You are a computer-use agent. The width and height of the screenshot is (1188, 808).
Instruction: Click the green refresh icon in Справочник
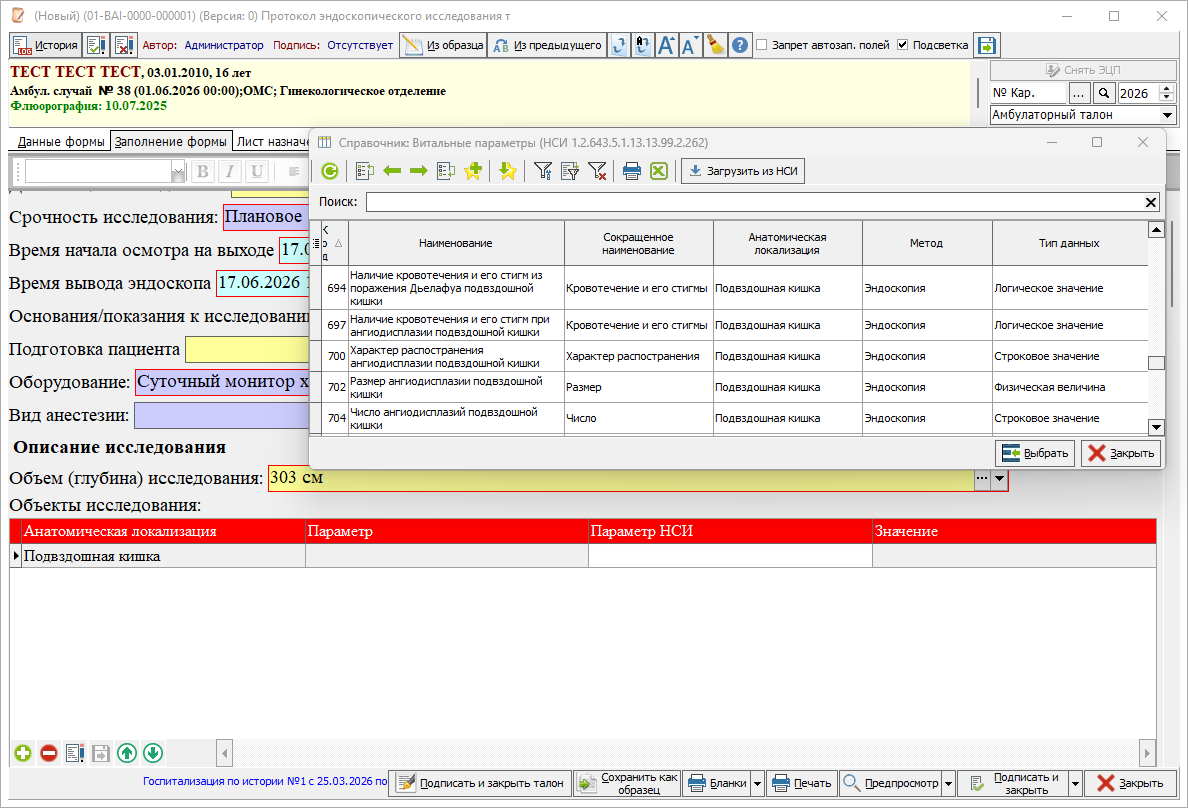(x=330, y=171)
